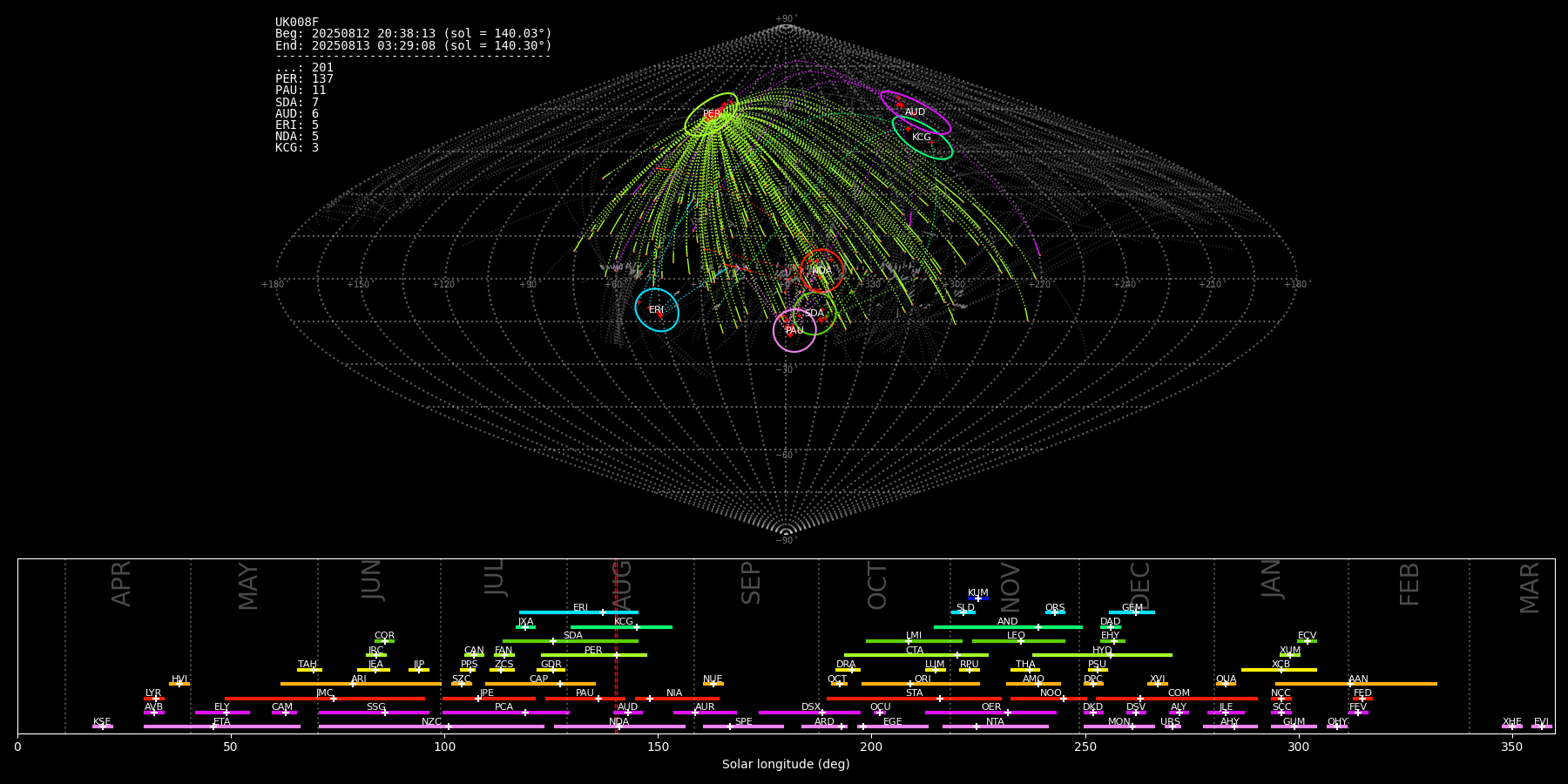1568x784 pixels.
Task: Click the COM shower label in timeline
Action: click(1179, 693)
